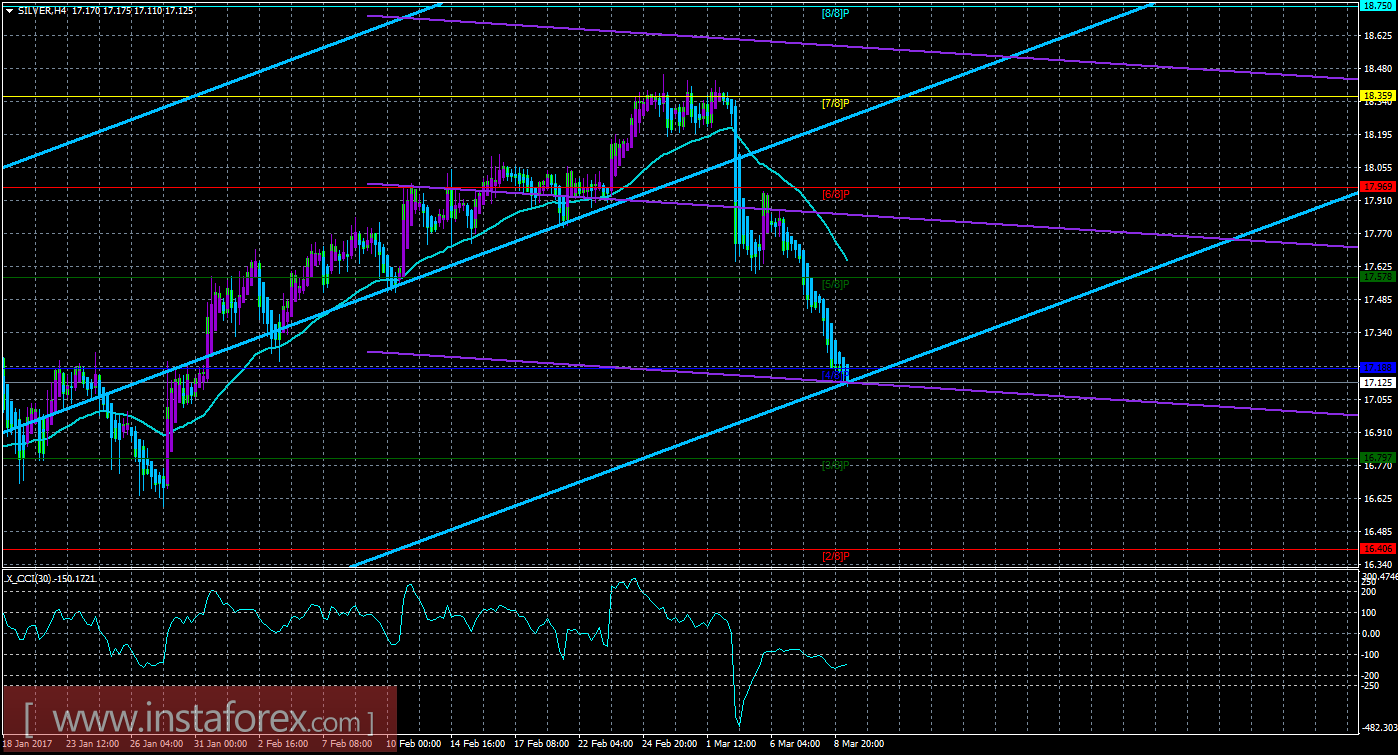1398x755 pixels.
Task: Click the -482.303 CCI scale value
Action: (1379, 729)
